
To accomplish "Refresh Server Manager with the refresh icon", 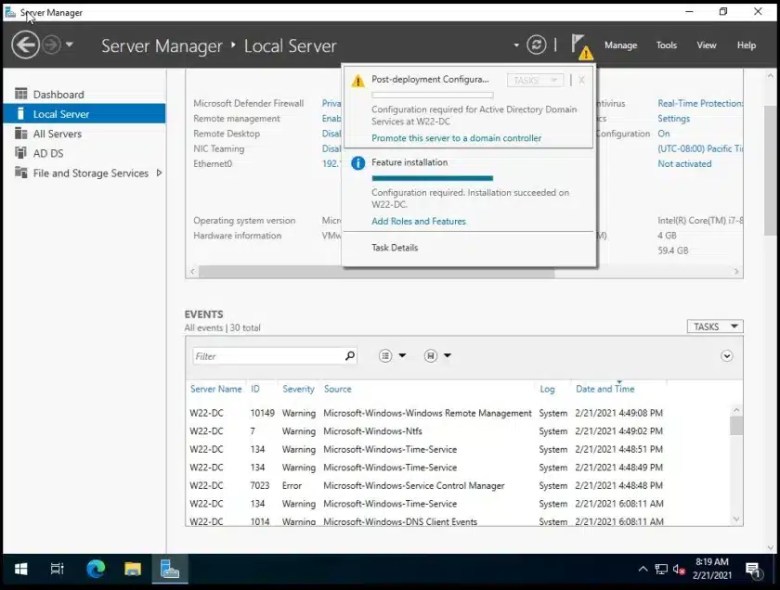I will tap(536, 45).
